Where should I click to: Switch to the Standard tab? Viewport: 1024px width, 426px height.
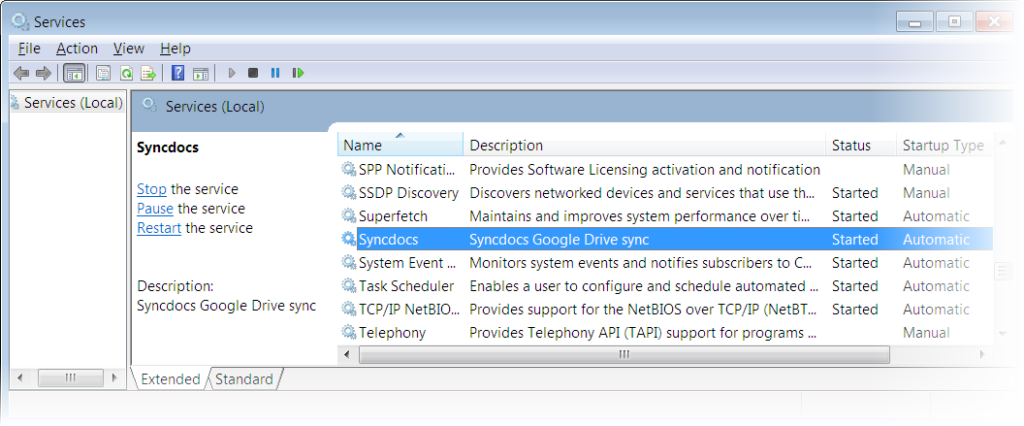coord(244,379)
